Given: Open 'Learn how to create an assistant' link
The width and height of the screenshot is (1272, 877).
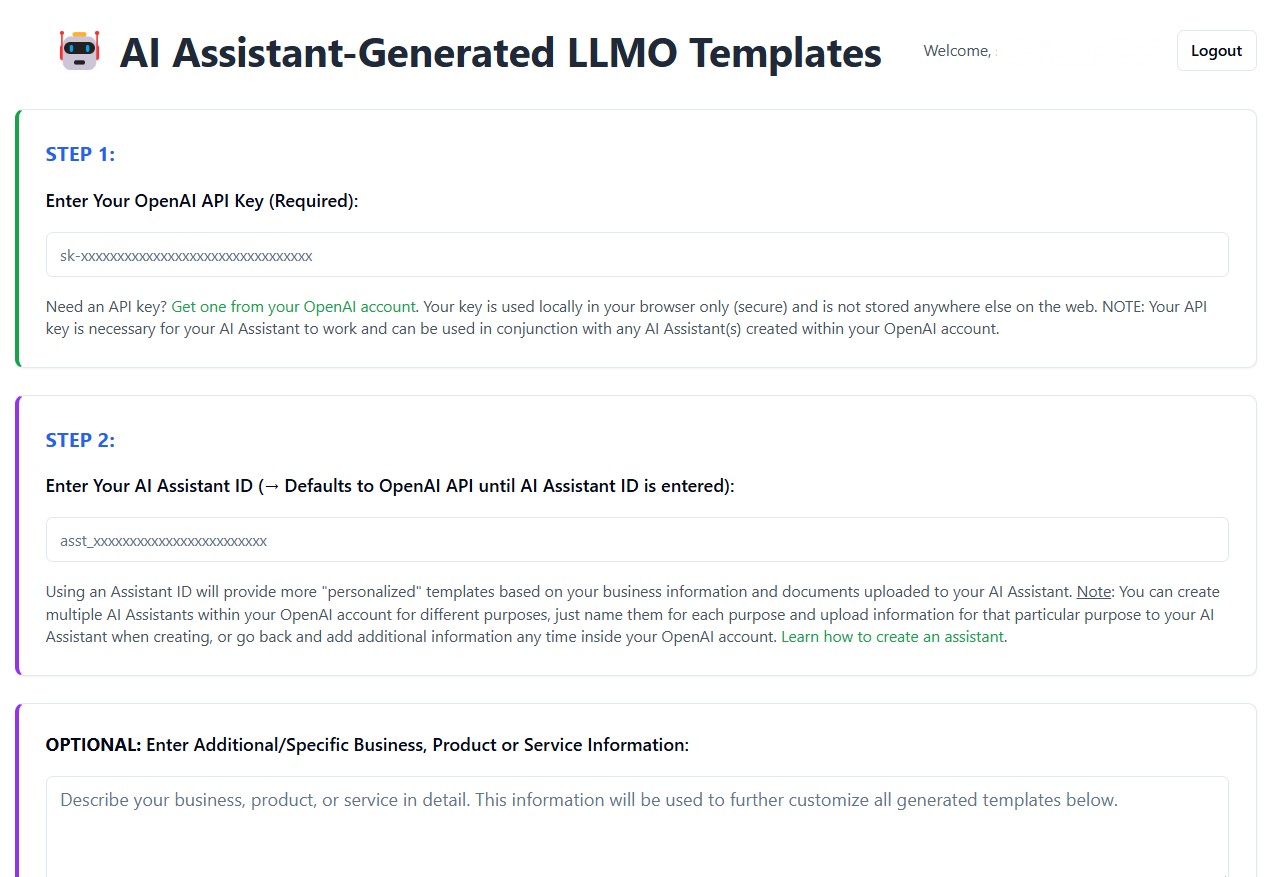Looking at the screenshot, I should [x=892, y=637].
